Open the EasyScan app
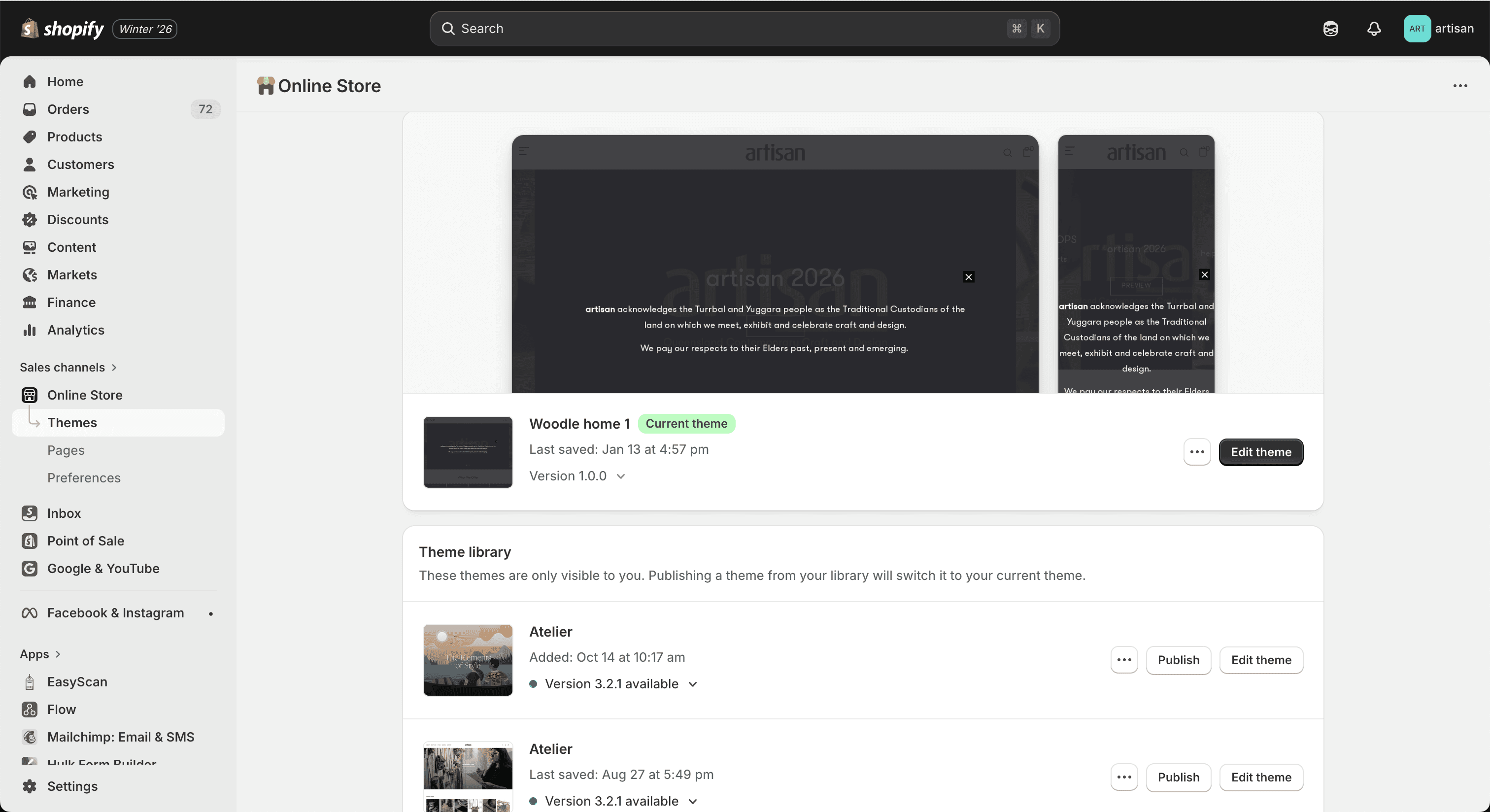This screenshot has height=812, width=1490. [77, 681]
